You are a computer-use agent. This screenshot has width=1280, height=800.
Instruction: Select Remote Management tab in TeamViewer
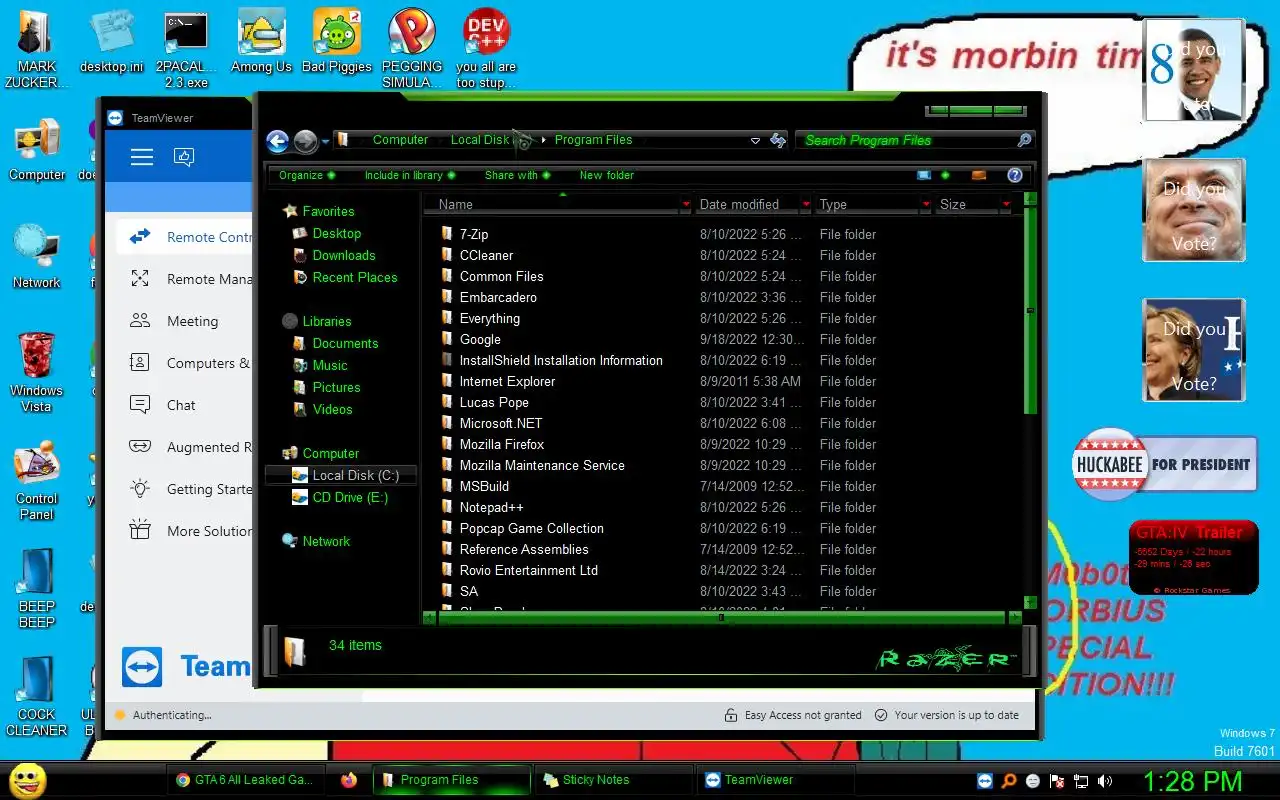pyautogui.click(x=185, y=279)
